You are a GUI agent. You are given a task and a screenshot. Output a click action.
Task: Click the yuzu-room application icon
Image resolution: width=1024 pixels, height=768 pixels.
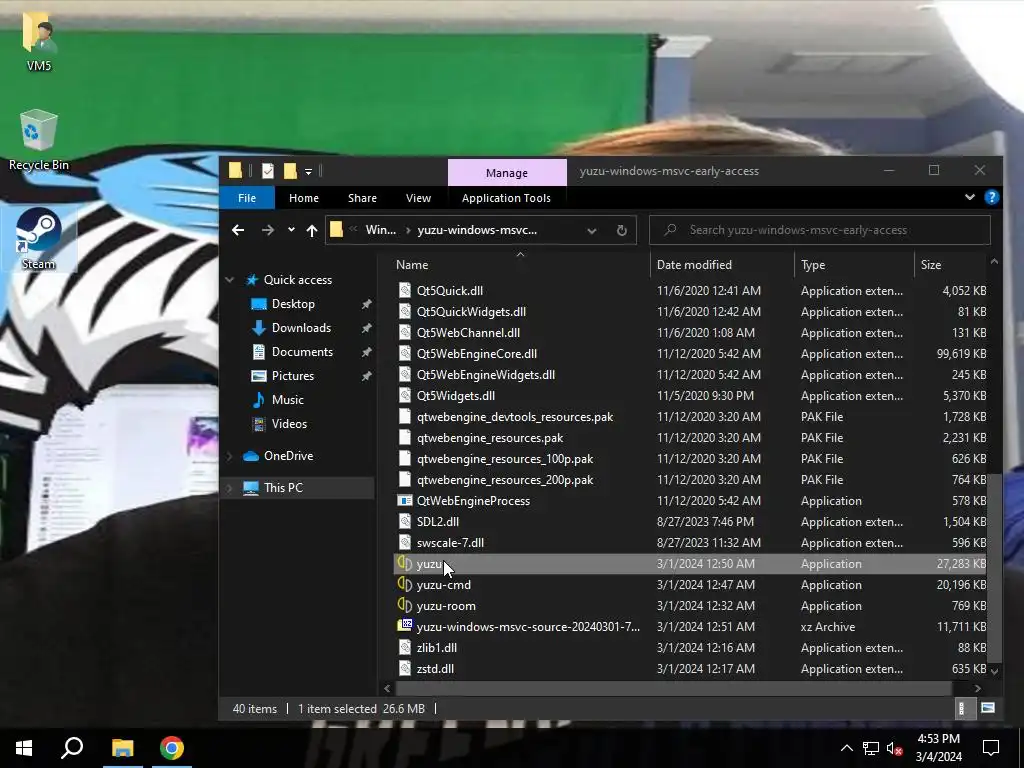(405, 605)
